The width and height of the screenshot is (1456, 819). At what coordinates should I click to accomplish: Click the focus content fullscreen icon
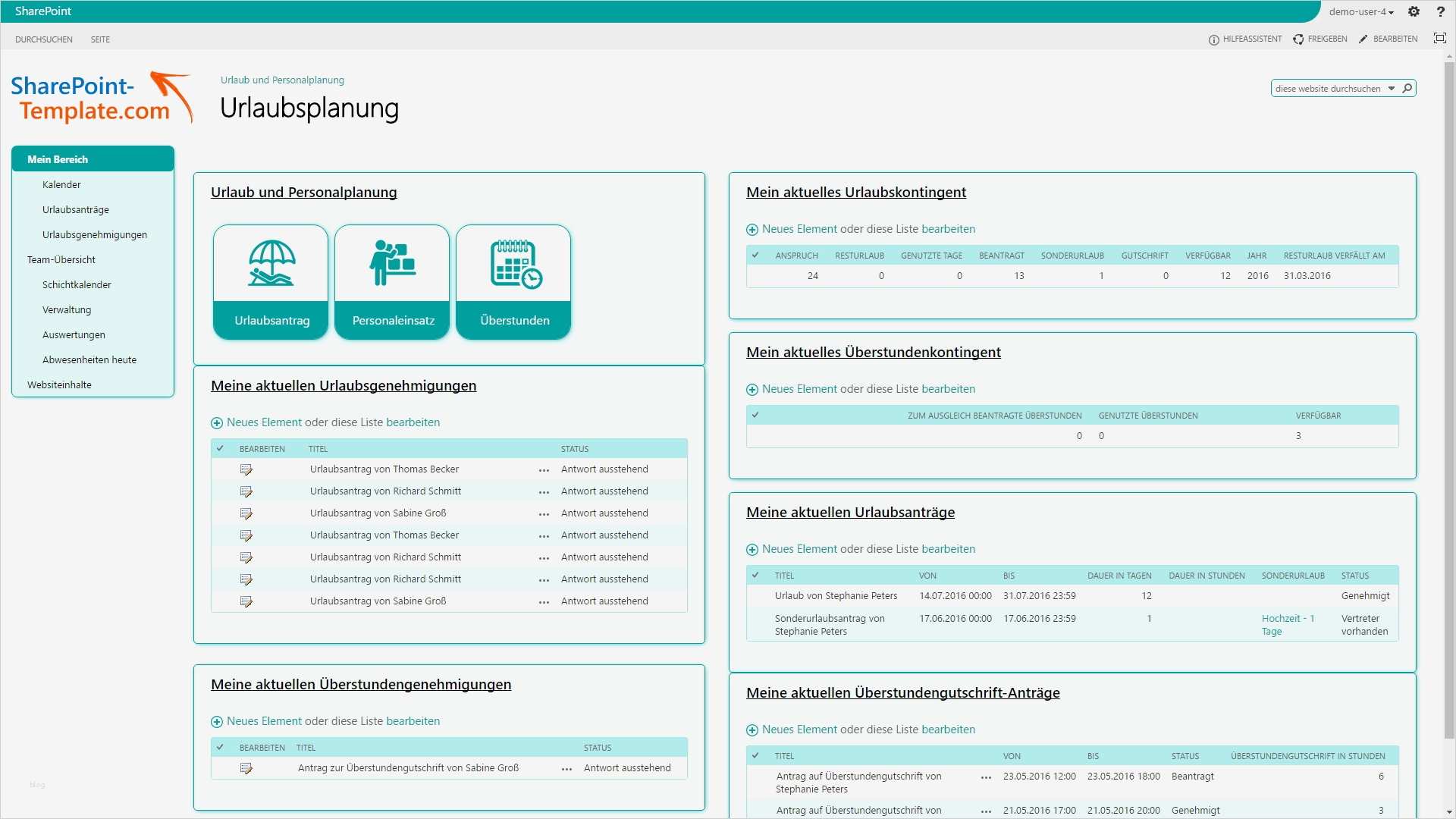click(x=1439, y=39)
